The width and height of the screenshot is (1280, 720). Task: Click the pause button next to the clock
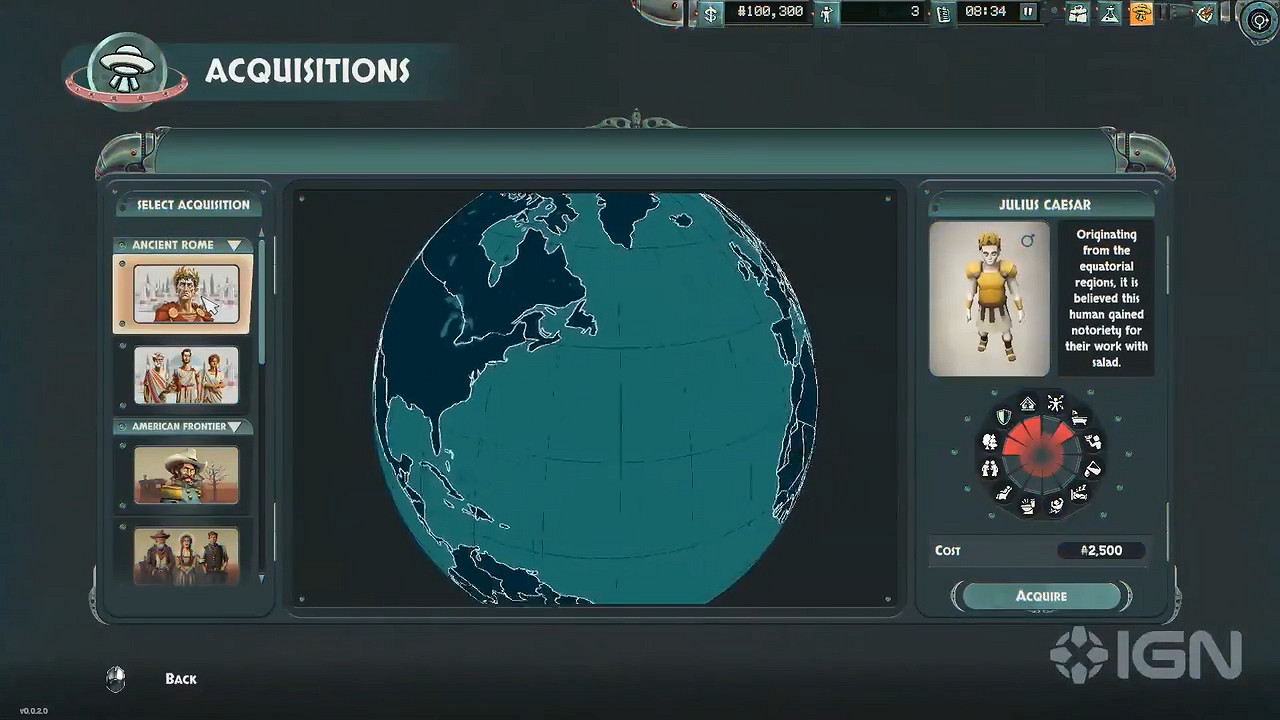coord(1028,12)
